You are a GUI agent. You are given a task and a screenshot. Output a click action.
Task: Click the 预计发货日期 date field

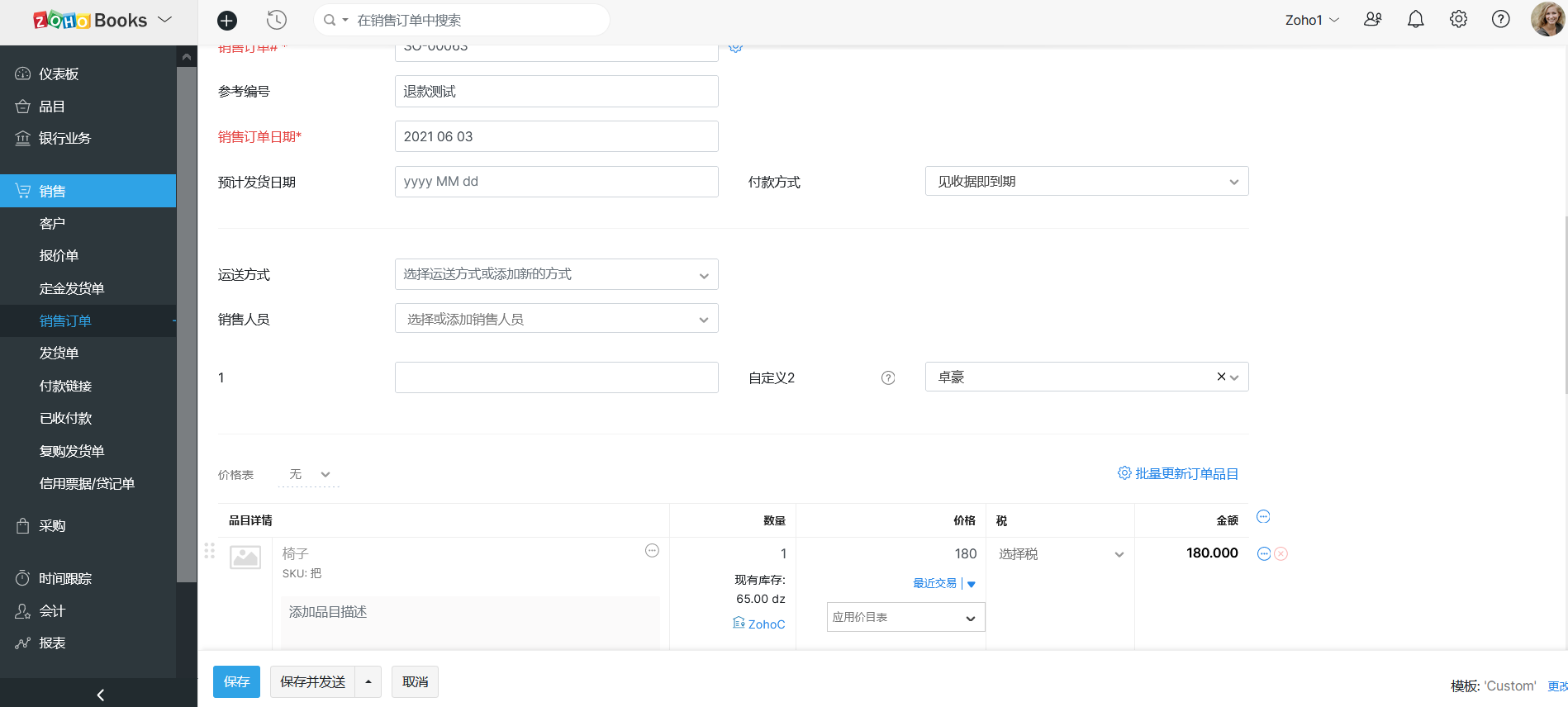pyautogui.click(x=556, y=182)
